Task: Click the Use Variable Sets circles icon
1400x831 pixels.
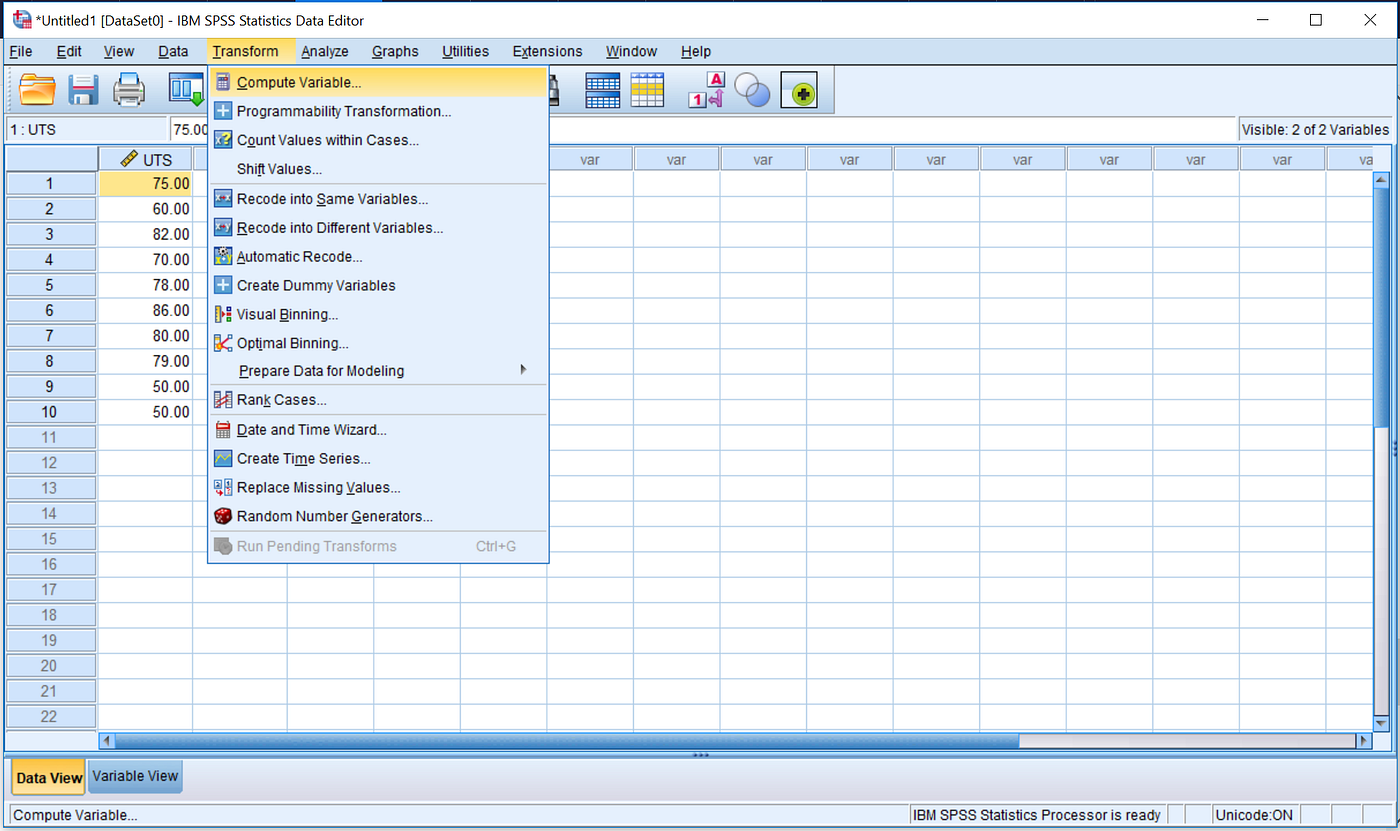Action: 752,91
